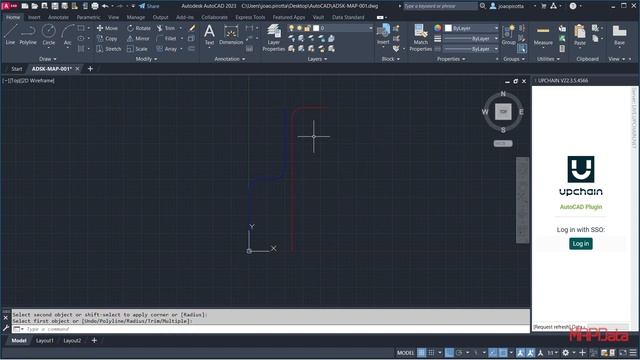Toggle ortho mode in status bar
This screenshot has height=360, width=640.
pyautogui.click(x=449, y=353)
